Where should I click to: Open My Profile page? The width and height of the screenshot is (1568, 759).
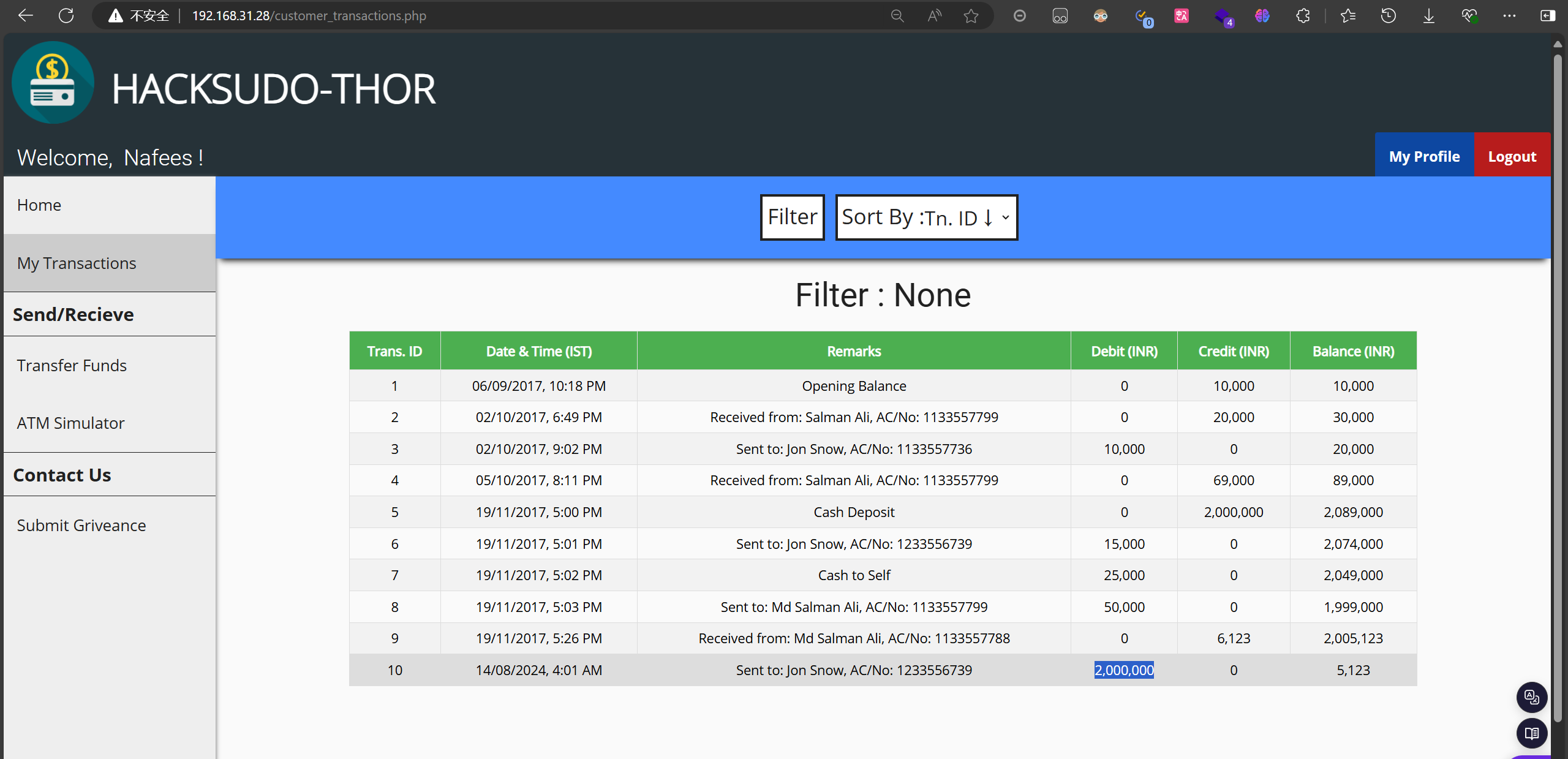pos(1425,156)
